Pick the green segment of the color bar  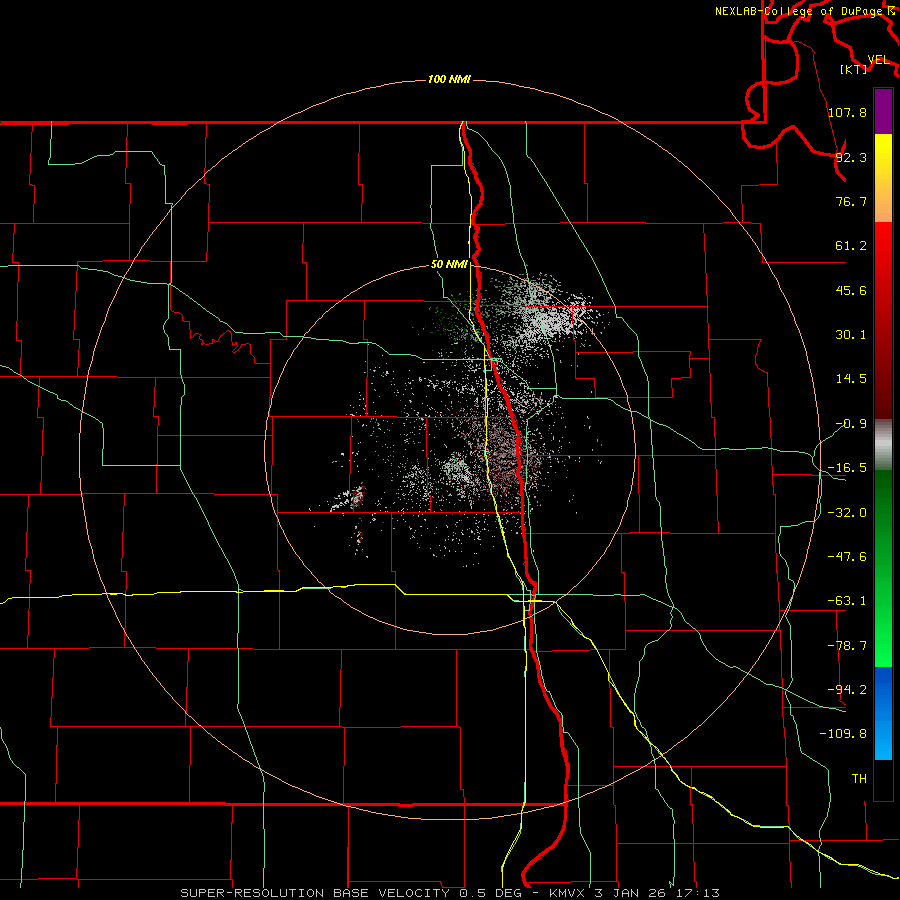[x=883, y=568]
